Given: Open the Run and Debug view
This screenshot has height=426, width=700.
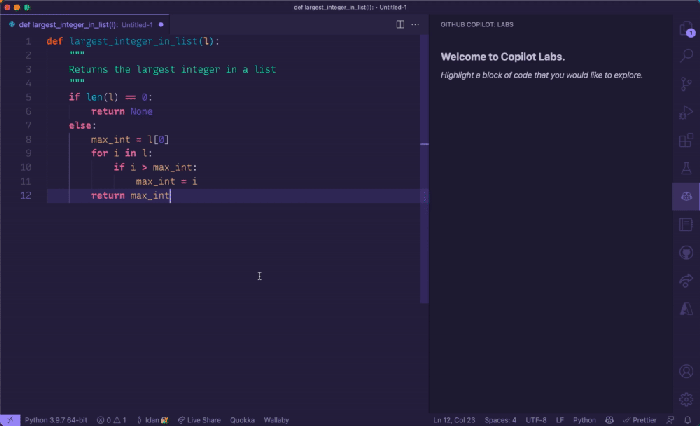Looking at the screenshot, I should tap(686, 112).
